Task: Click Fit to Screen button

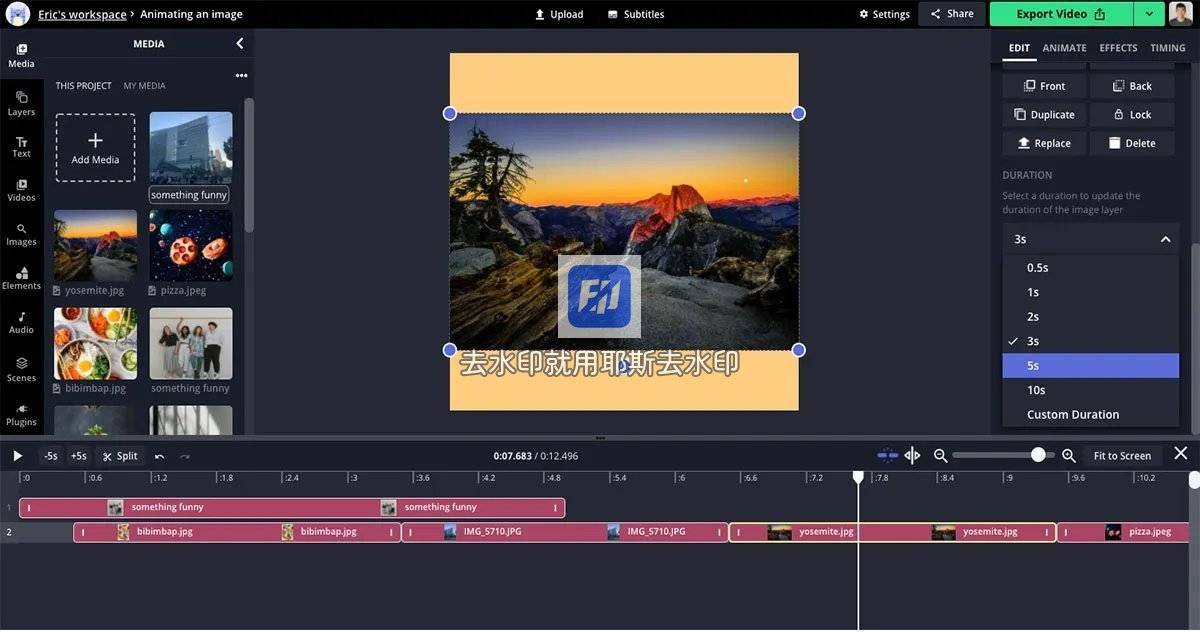Action: click(1122, 456)
